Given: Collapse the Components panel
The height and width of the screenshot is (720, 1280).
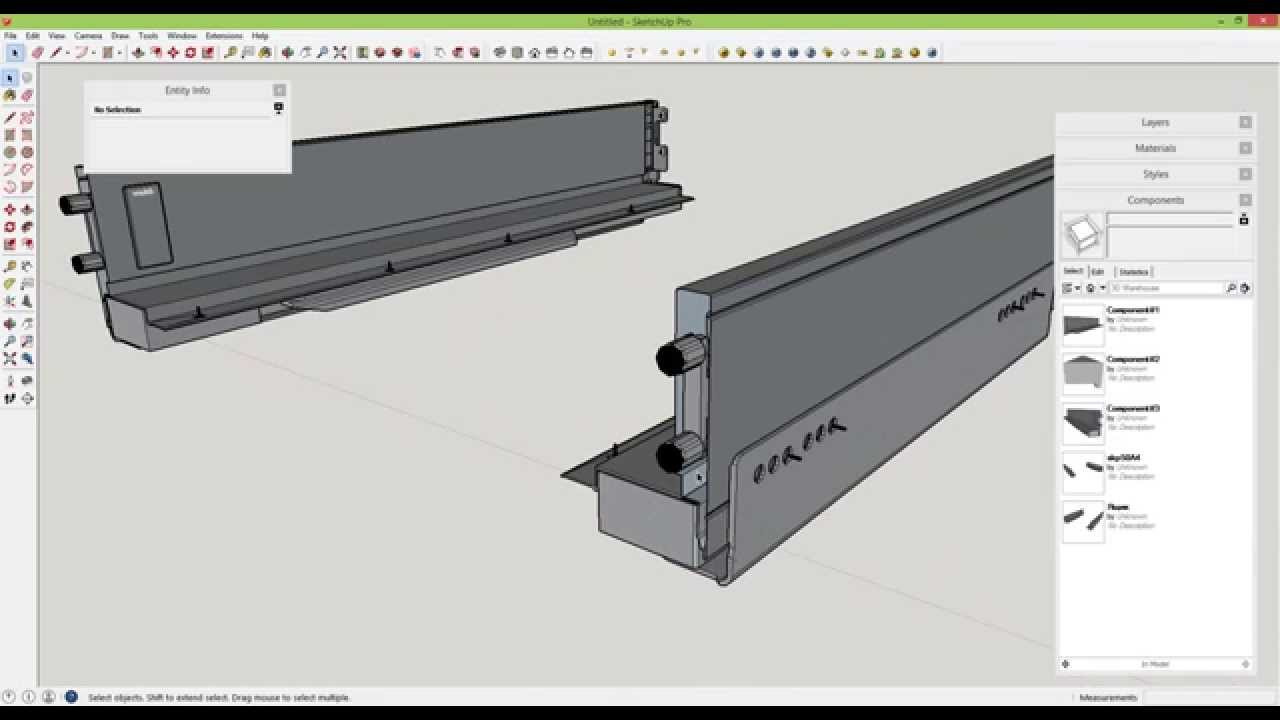Looking at the screenshot, I should (1155, 200).
